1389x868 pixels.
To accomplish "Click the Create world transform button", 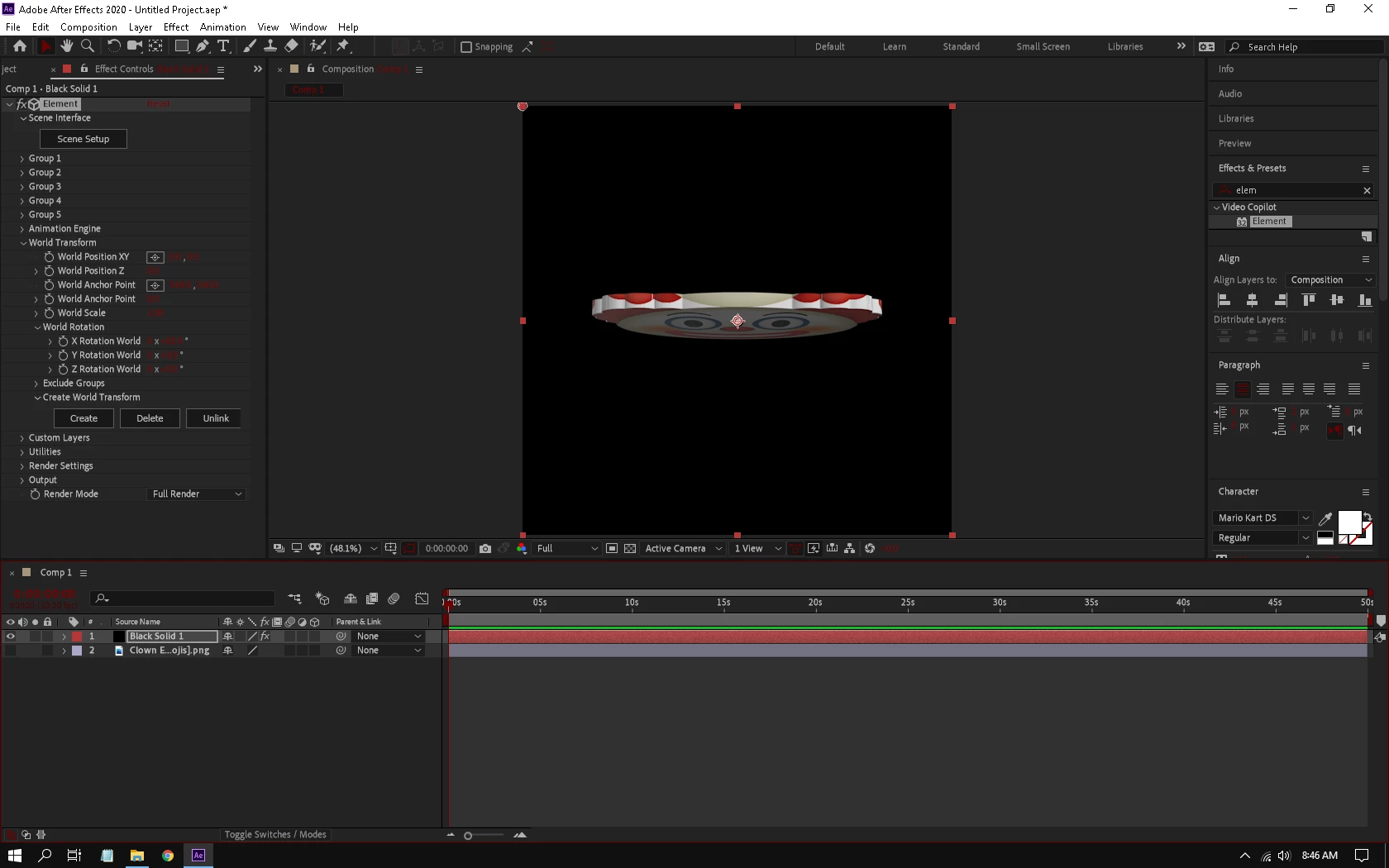I will [x=84, y=418].
